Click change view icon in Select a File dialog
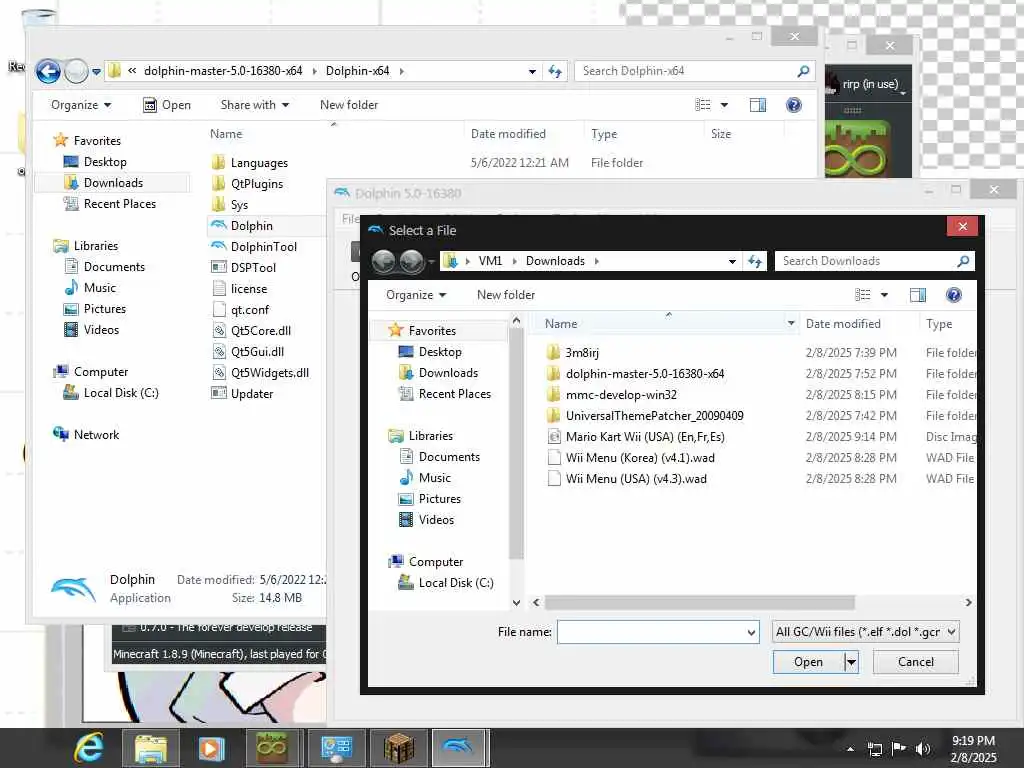The height and width of the screenshot is (768, 1024). coord(863,295)
